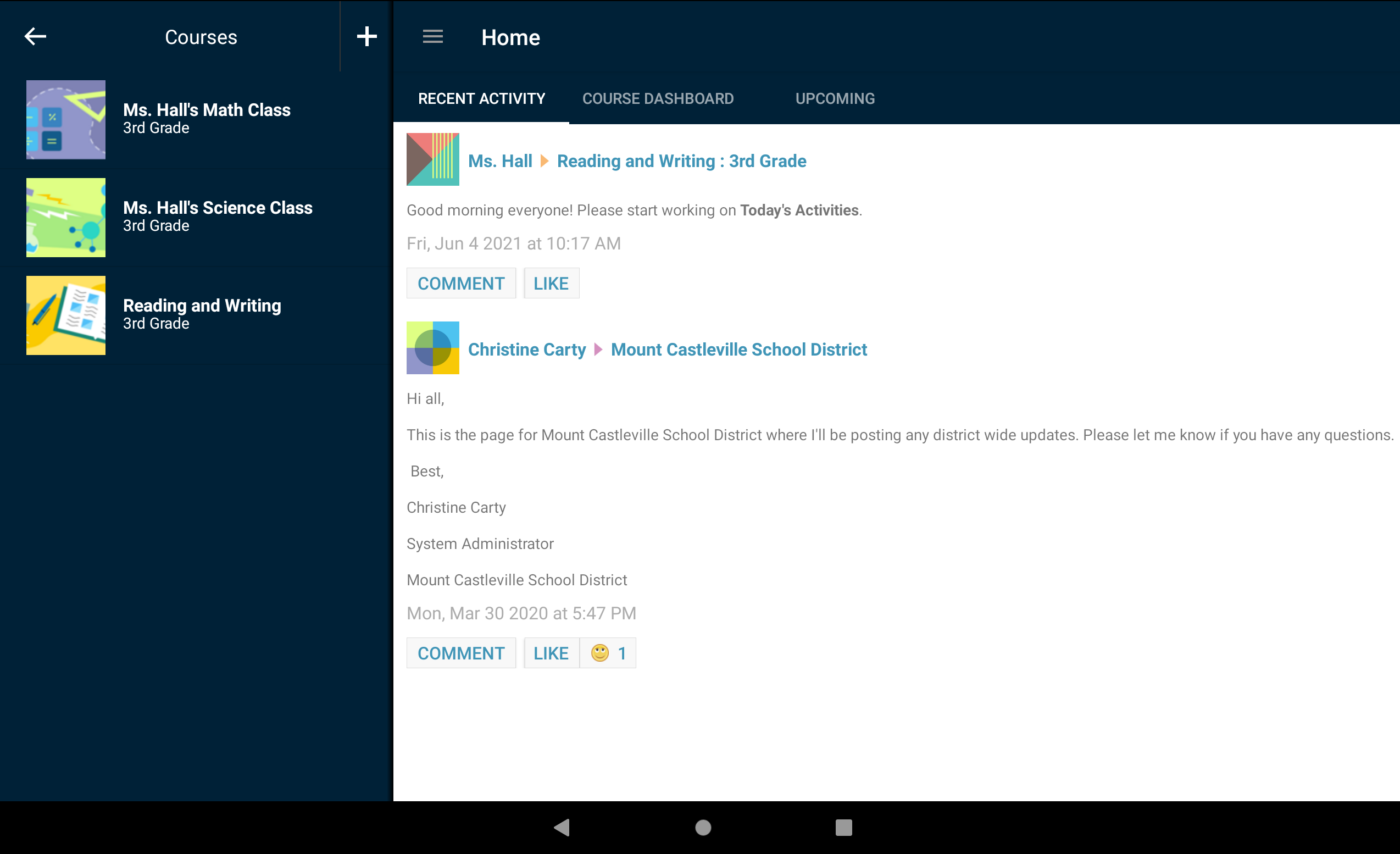Like Ms. Hall's Good morning post
Image resolution: width=1400 pixels, height=854 pixels.
pos(551,283)
